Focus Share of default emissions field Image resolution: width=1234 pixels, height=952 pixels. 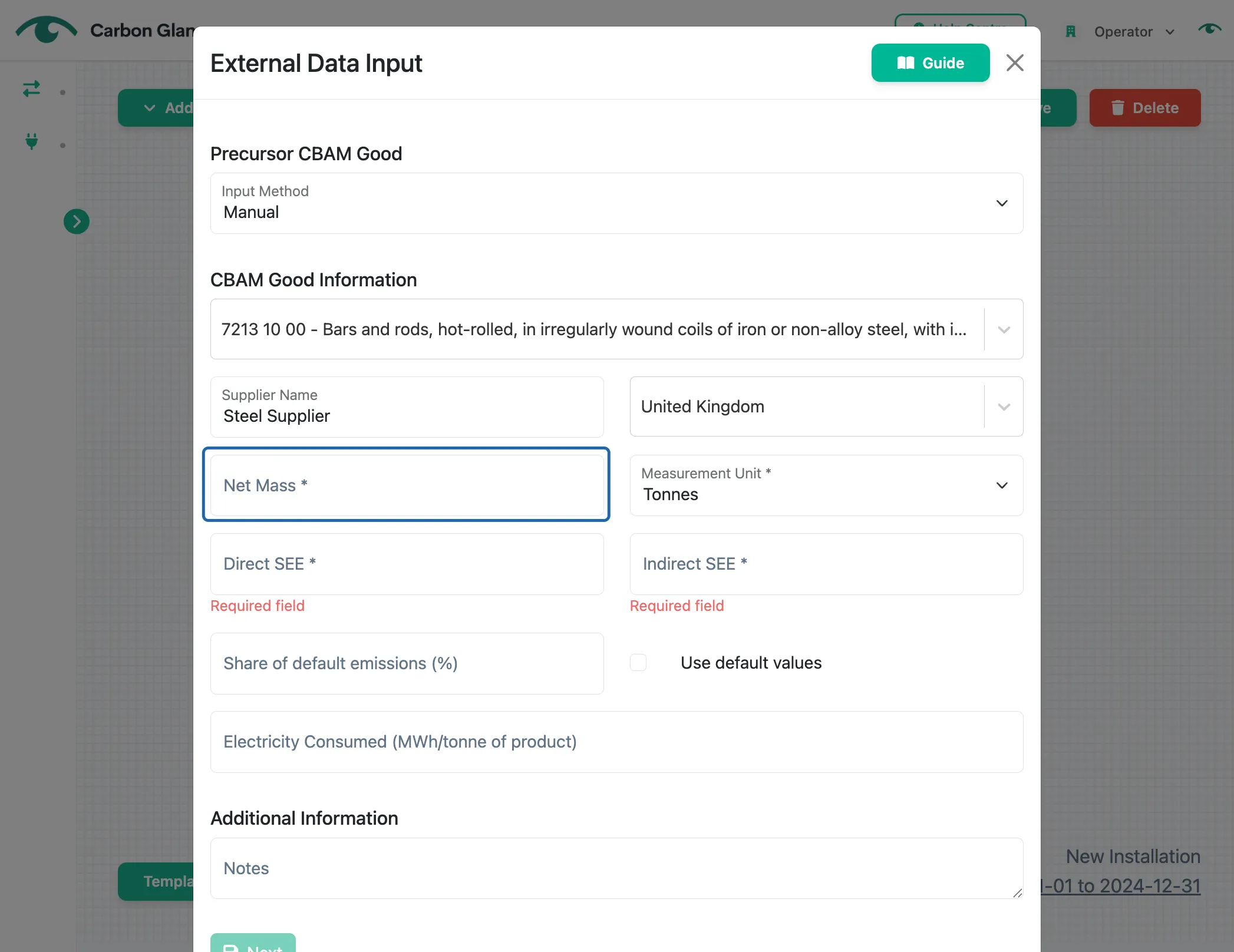(407, 663)
